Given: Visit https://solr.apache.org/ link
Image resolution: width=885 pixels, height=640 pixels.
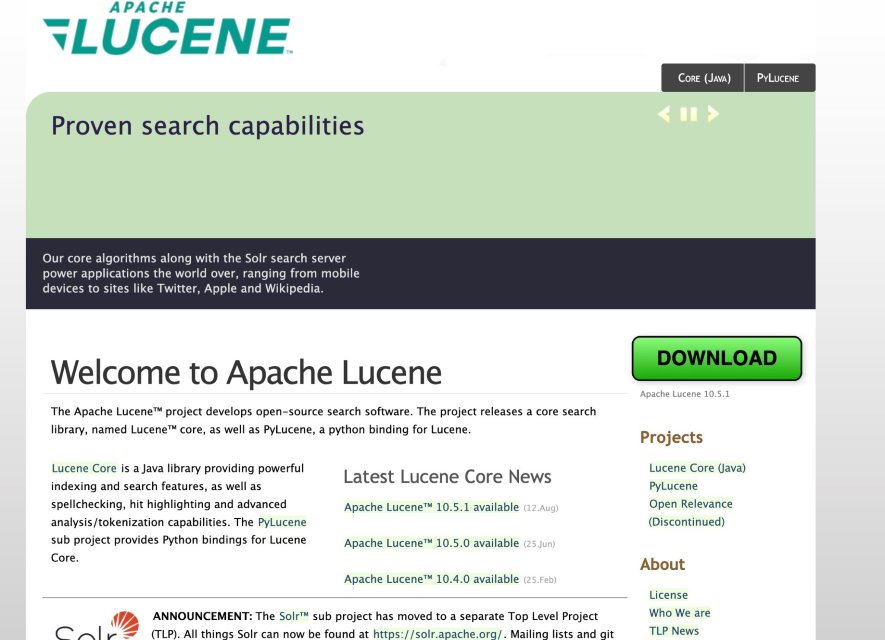Looking at the screenshot, I should click(437, 634).
